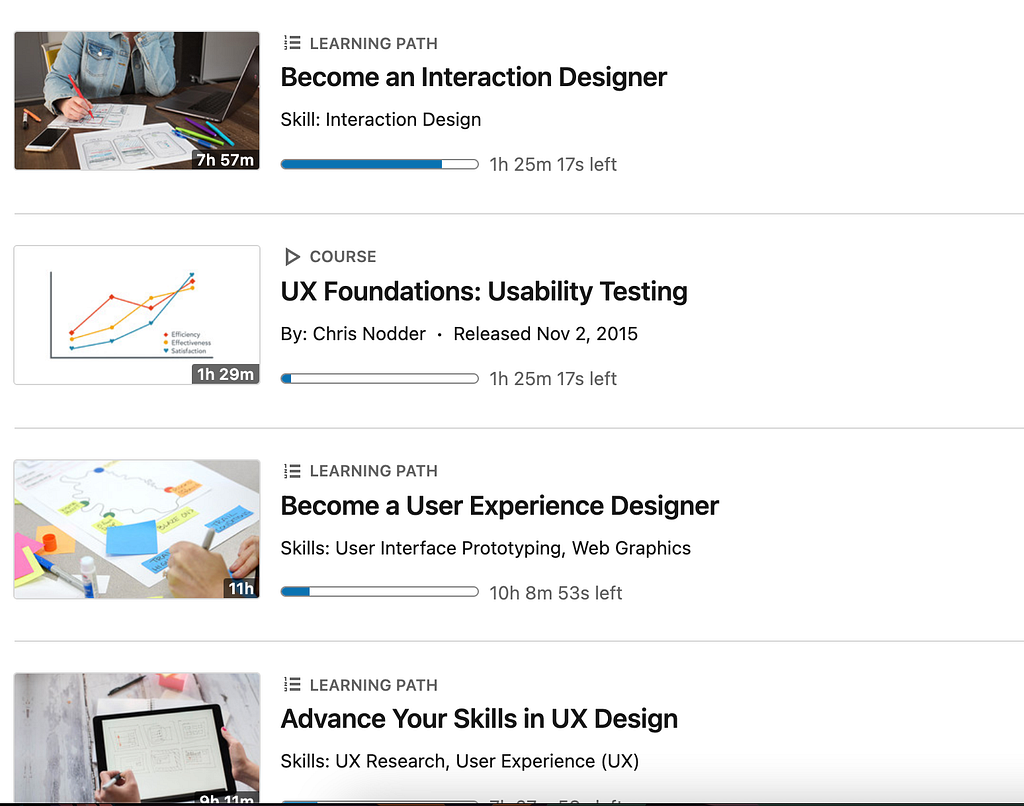Click the 1h 29m duration badge
The image size is (1024, 806).
(x=225, y=375)
